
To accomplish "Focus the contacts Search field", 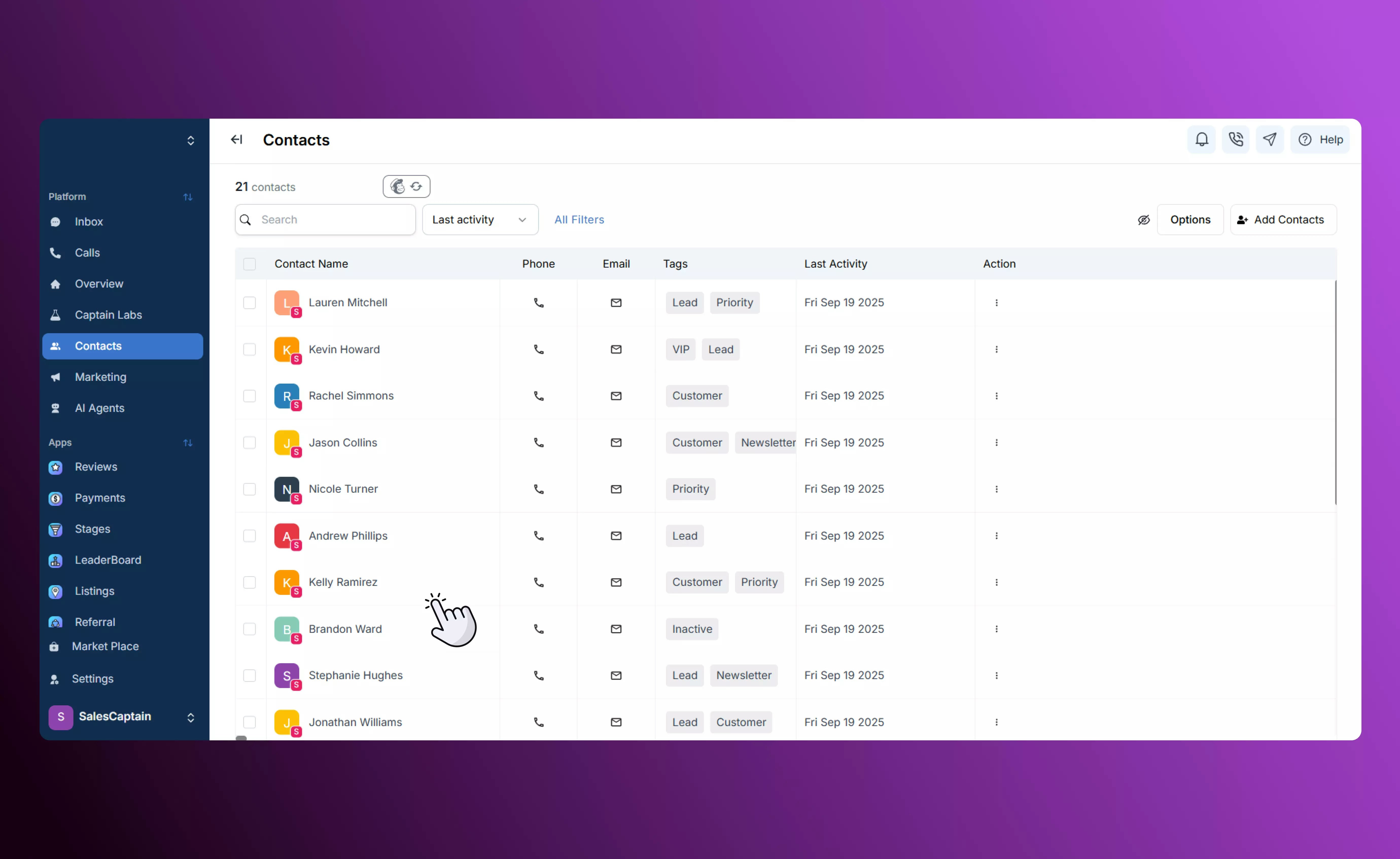I will click(332, 220).
